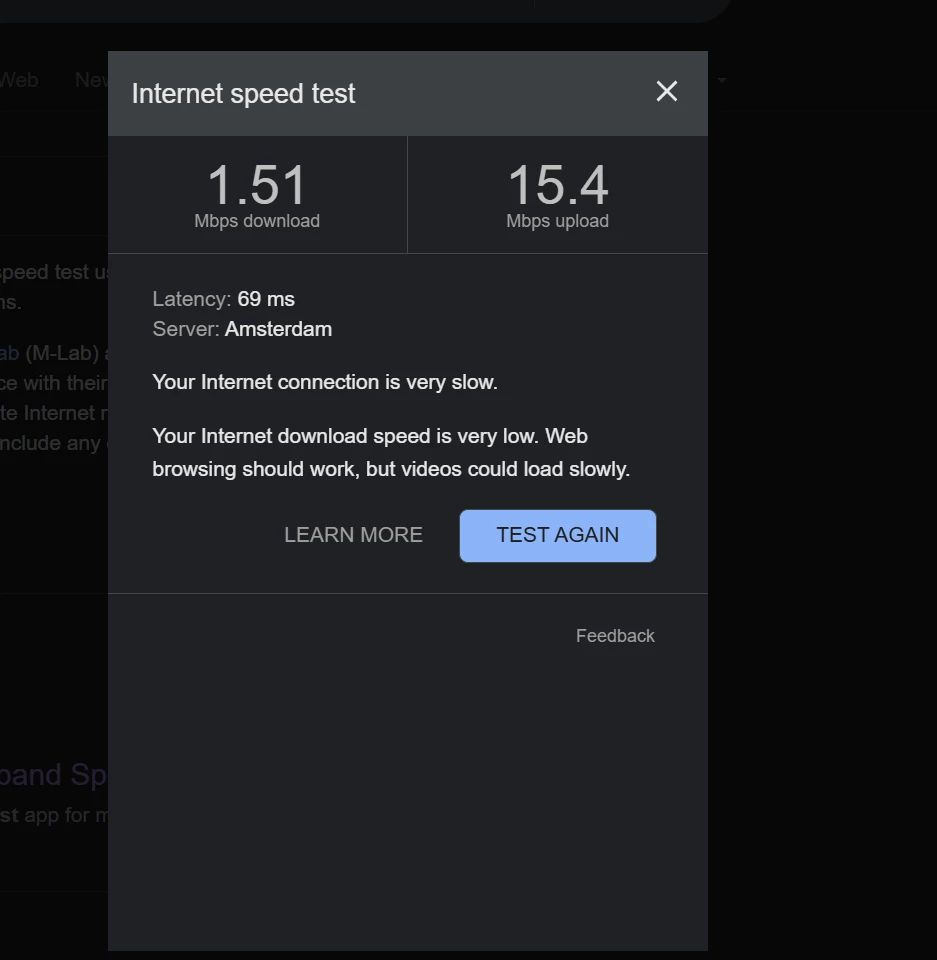Open the LEARN MORE link
The image size is (937, 960).
353,535
